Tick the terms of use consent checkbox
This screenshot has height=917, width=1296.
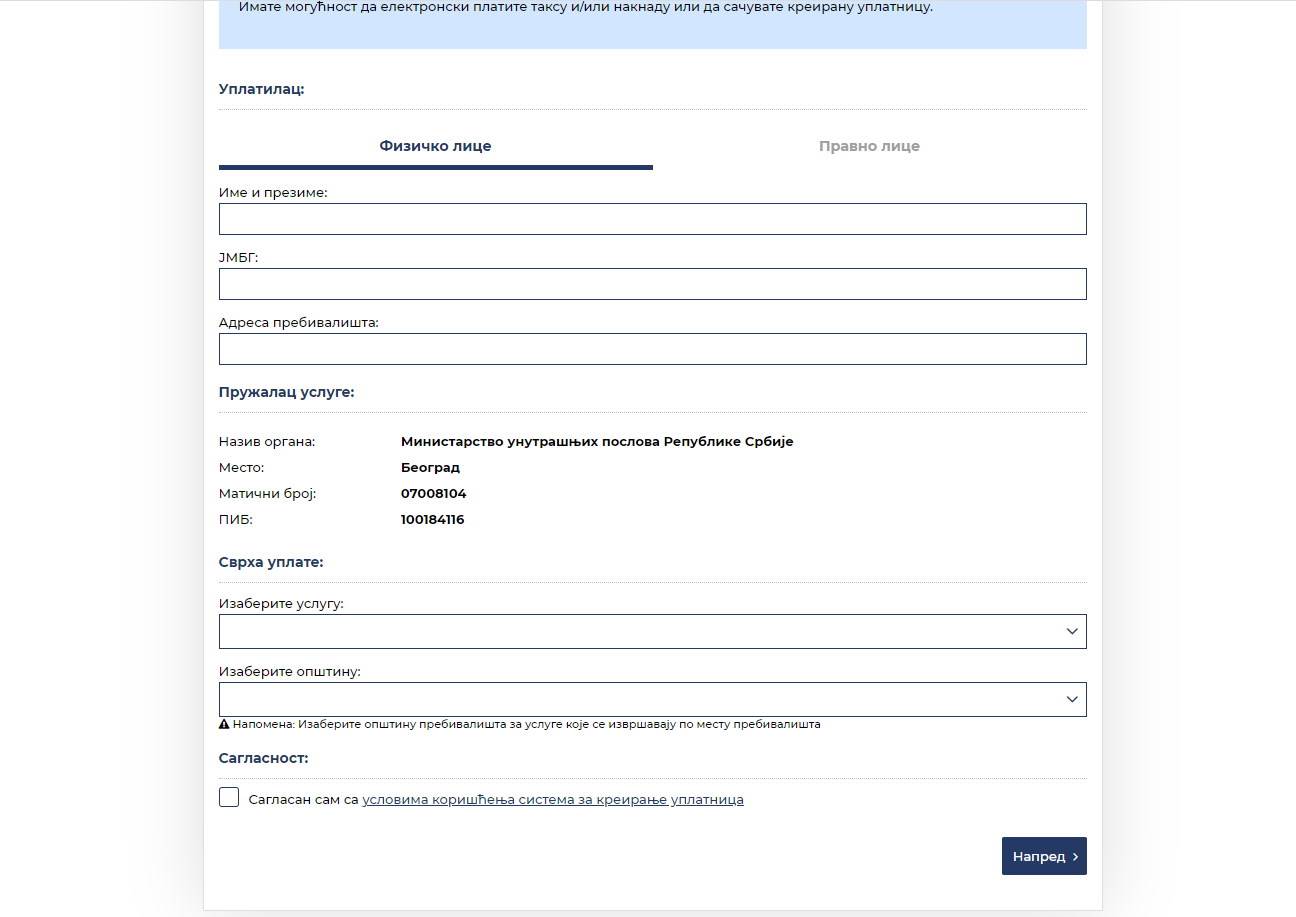click(x=229, y=797)
